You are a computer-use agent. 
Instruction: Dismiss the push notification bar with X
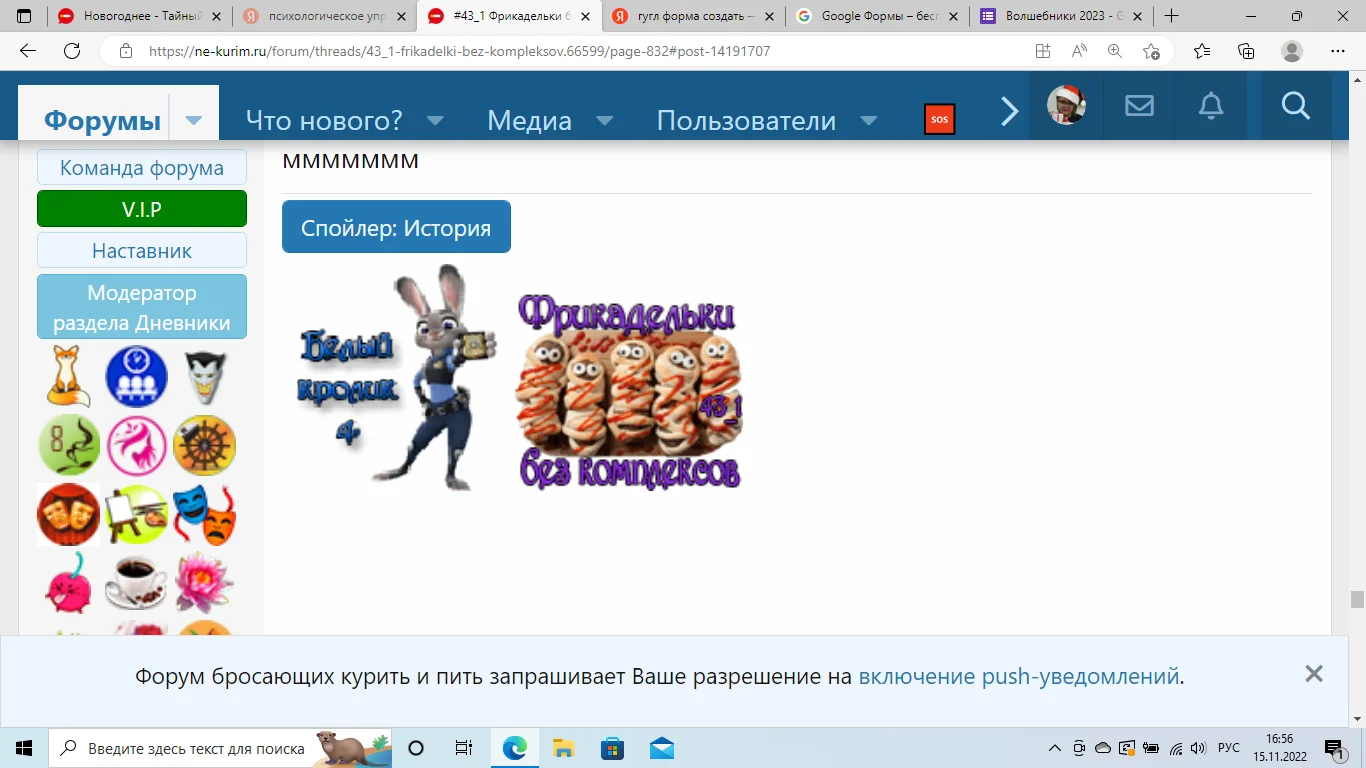point(1314,673)
